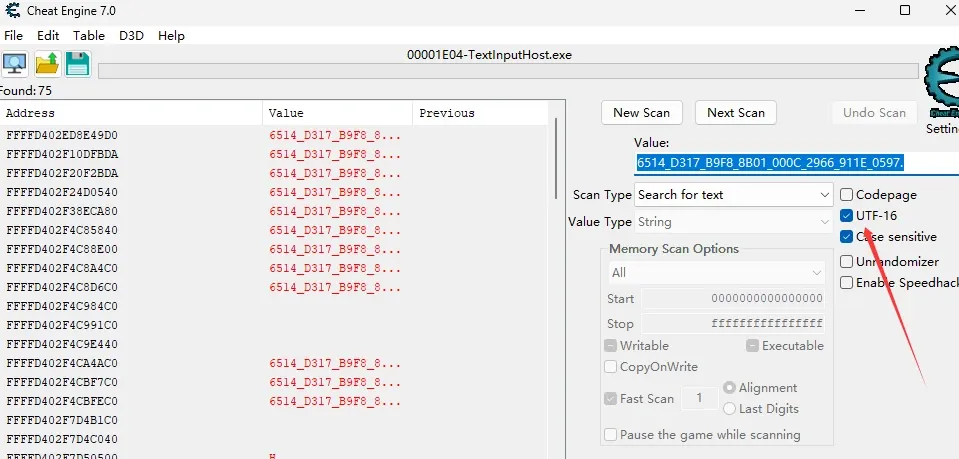Click the Stop address field
The height and width of the screenshot is (459, 959).
click(x=733, y=323)
